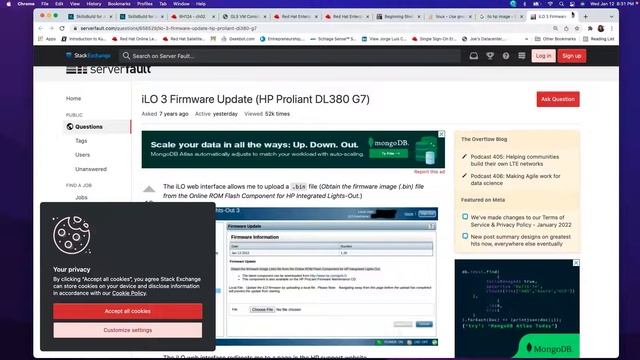Close the MongoDB sidebar code ad
640x360 pixels.
(x=576, y=263)
